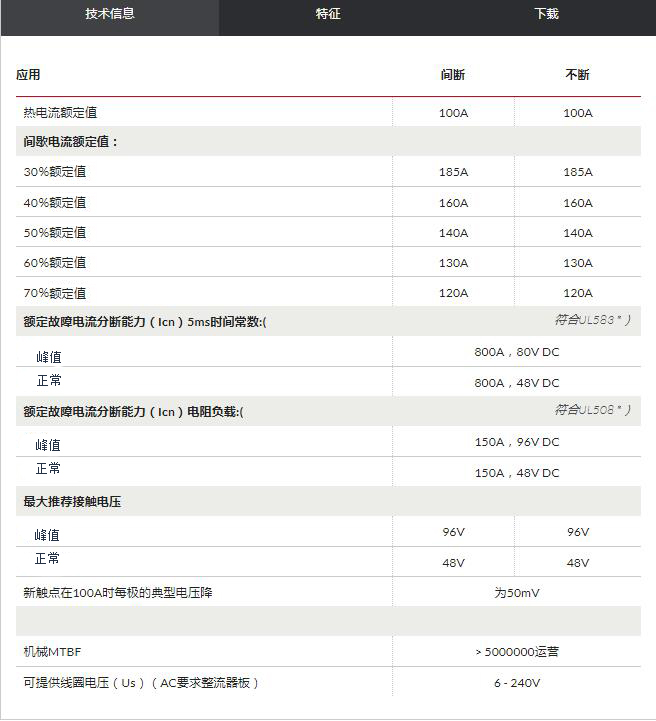
Task: Click the 可提供线圈电压（Us）row label
Action: pyautogui.click(x=142, y=683)
